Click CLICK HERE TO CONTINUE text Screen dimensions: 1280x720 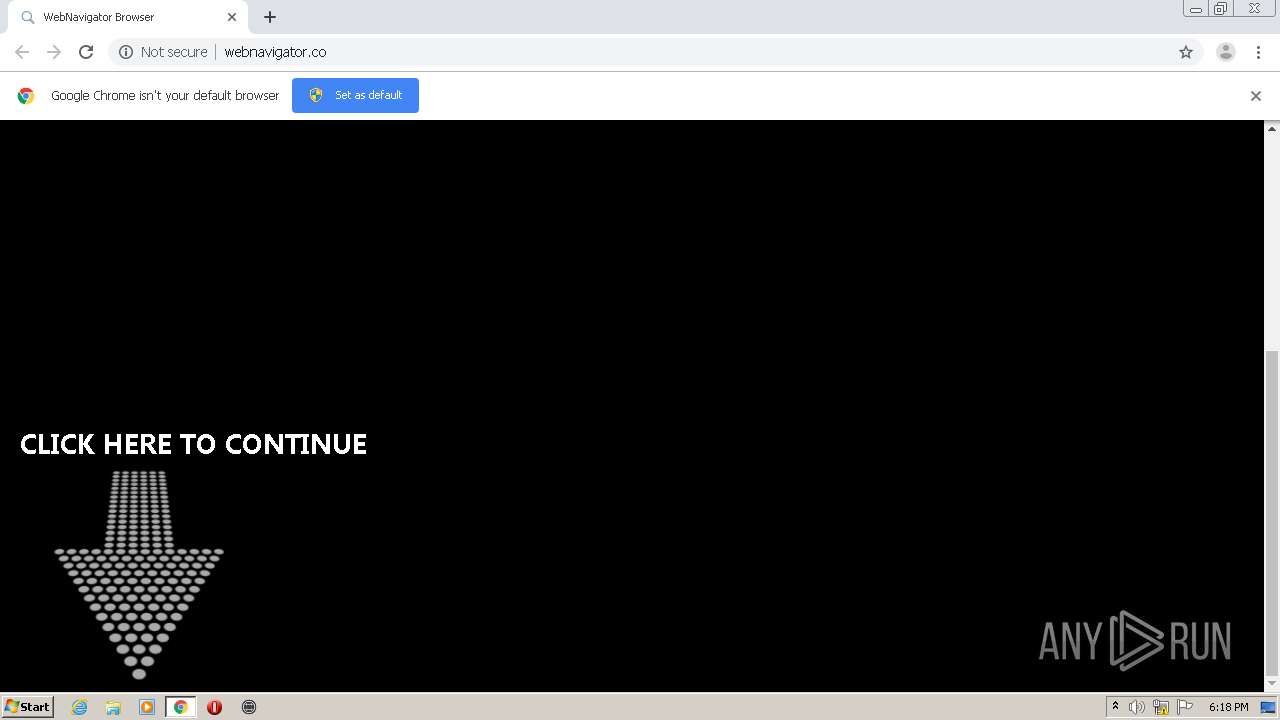tap(193, 444)
